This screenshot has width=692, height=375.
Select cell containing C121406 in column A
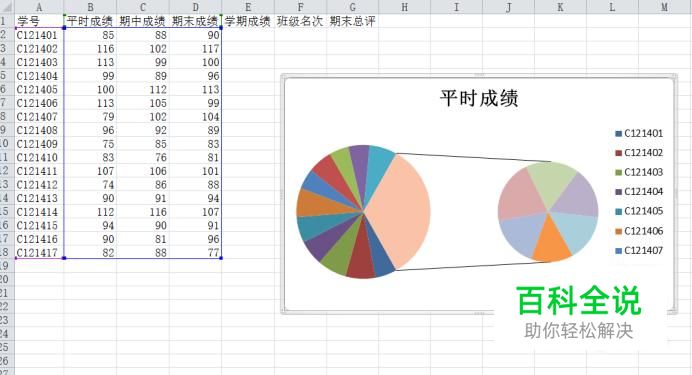click(x=39, y=103)
